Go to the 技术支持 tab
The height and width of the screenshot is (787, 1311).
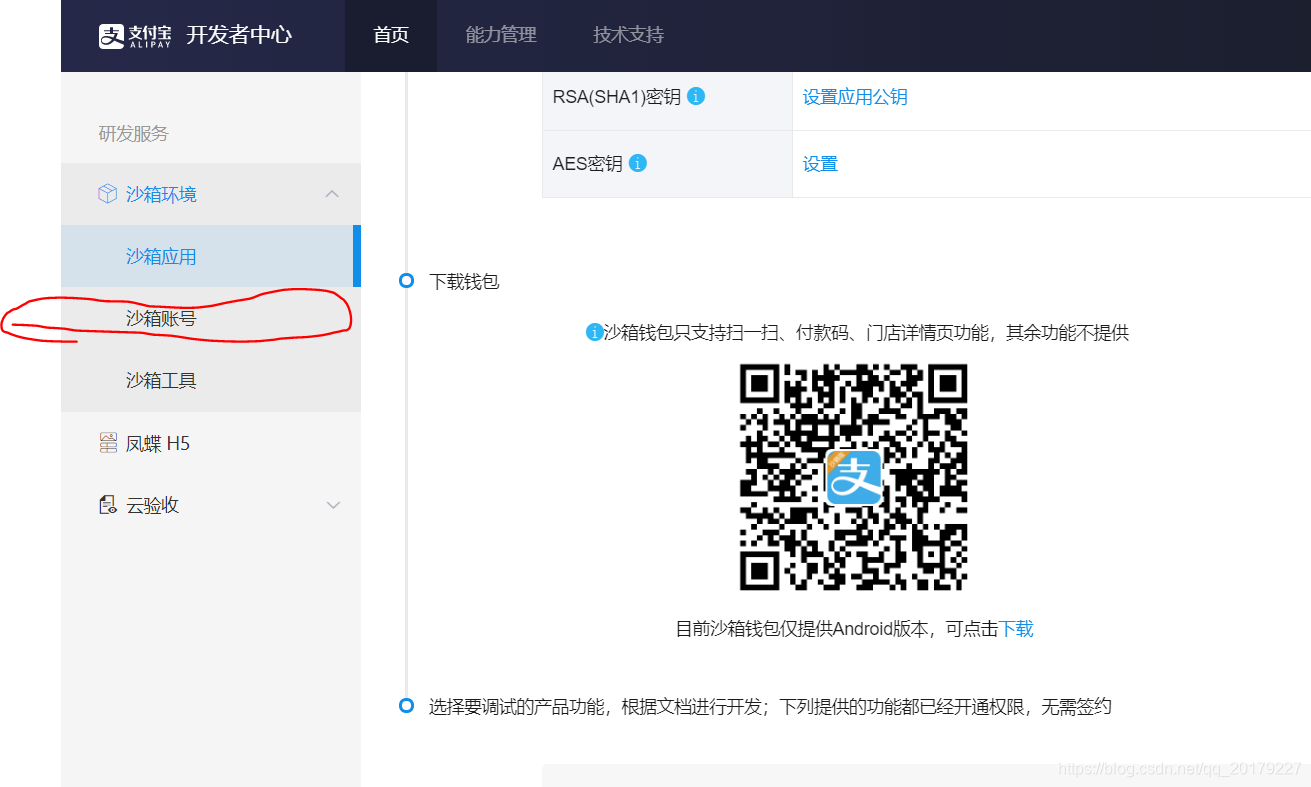tap(628, 35)
